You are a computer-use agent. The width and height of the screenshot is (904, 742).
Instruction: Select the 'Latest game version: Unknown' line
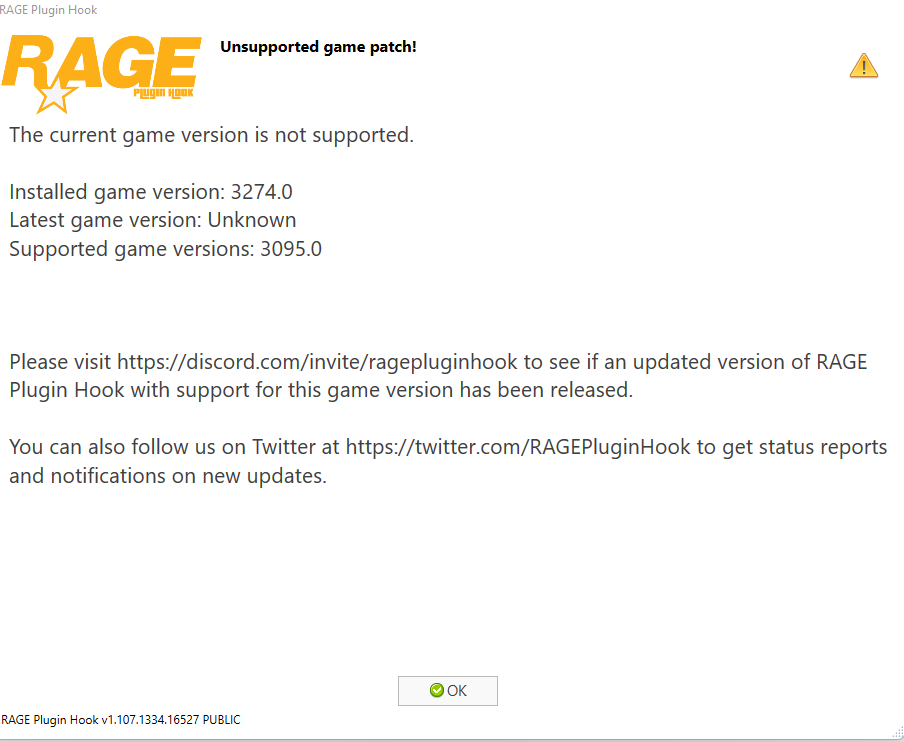[x=153, y=220]
